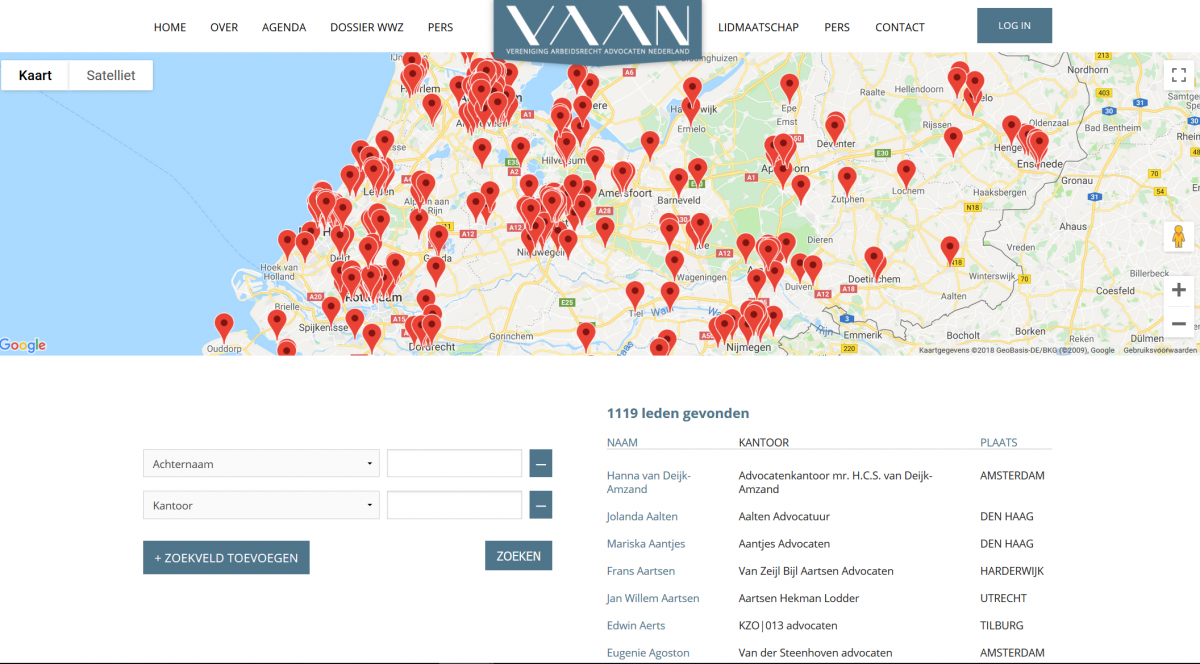Toggle fullscreen map view
The image size is (1200, 664).
coord(1178,74)
